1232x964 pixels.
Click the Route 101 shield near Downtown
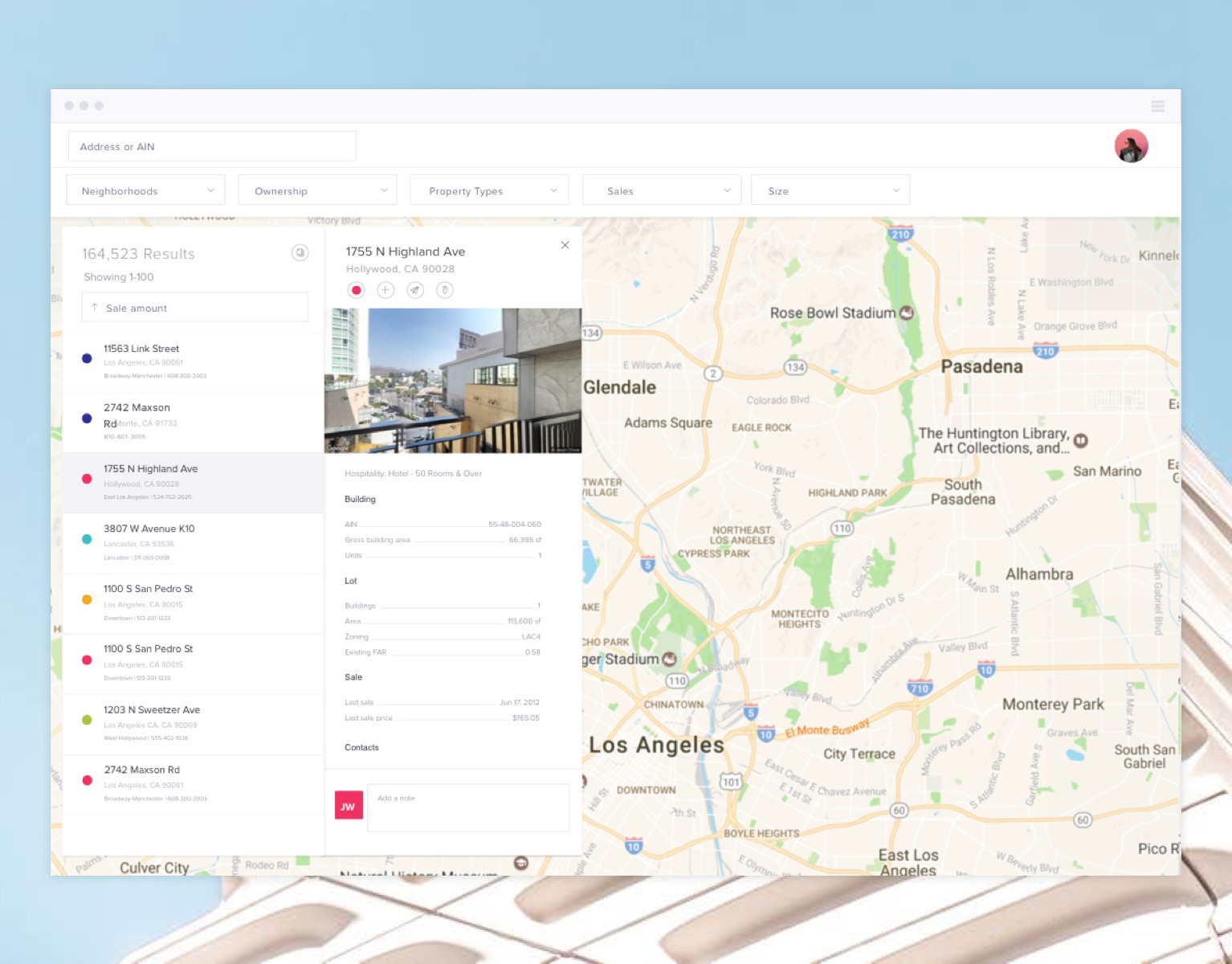(x=730, y=782)
